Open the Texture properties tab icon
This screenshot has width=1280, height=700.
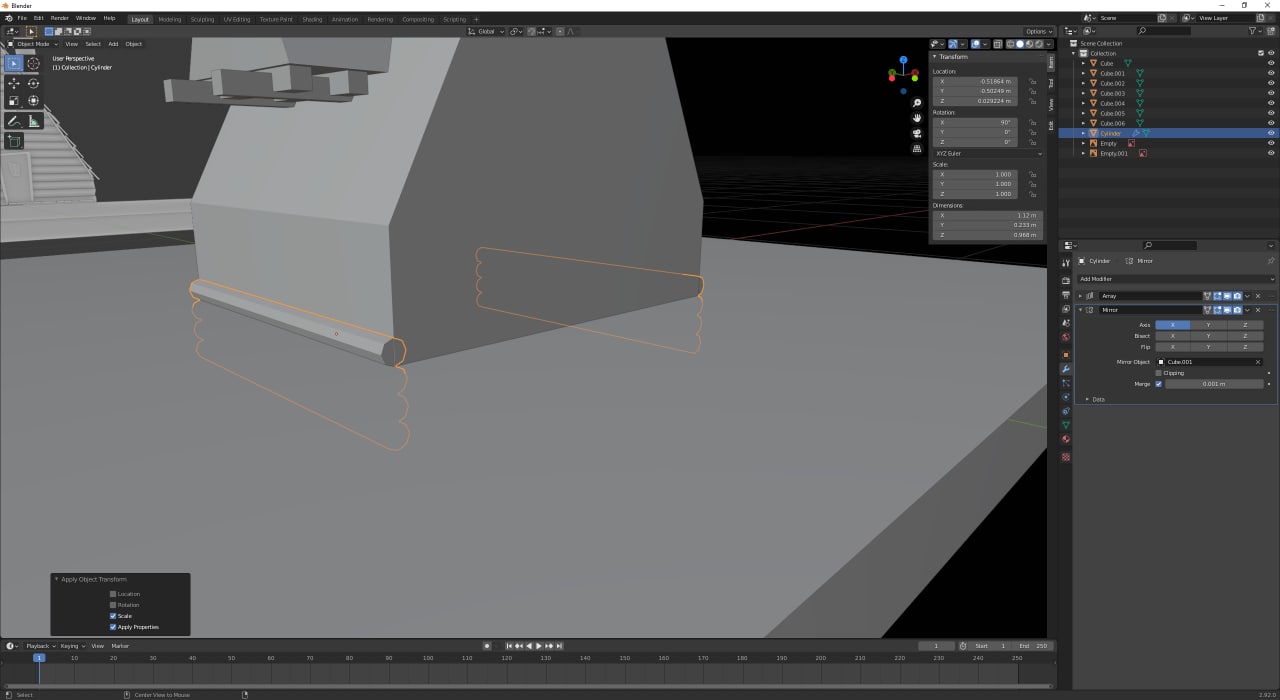(1066, 457)
